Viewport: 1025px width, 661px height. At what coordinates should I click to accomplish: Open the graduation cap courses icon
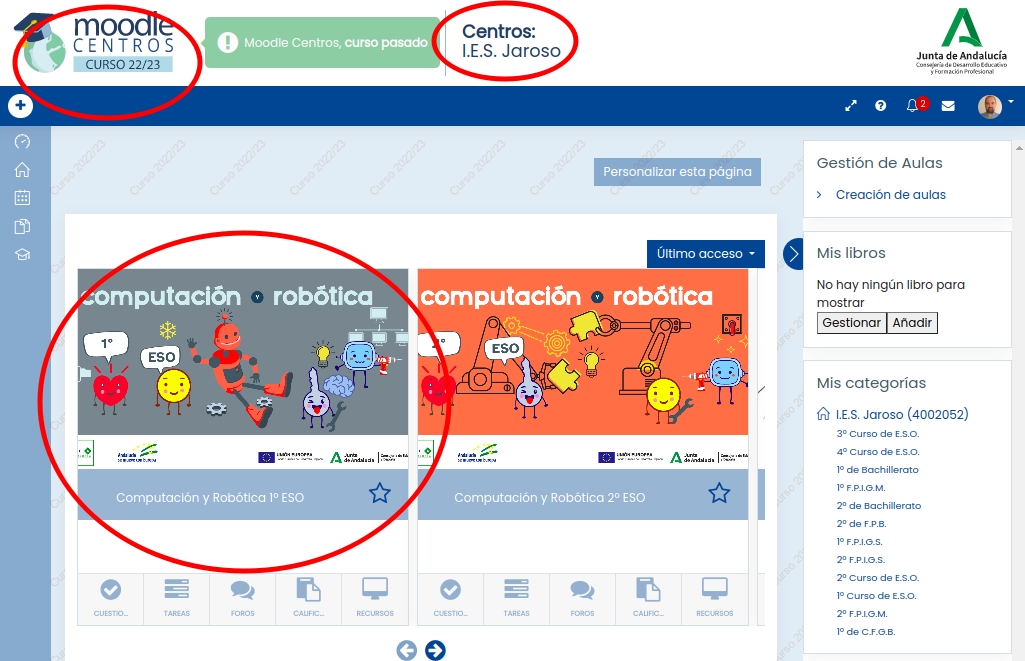point(22,254)
